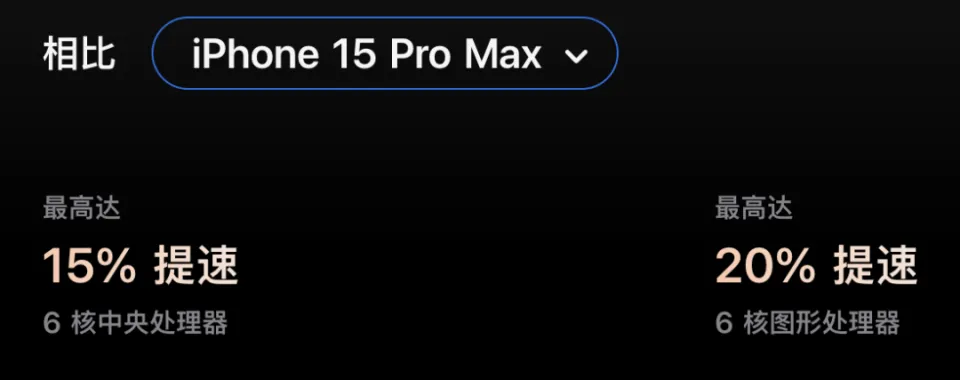The width and height of the screenshot is (960, 380).
Task: Expand the model comparison picker next to 相比
Action: 385,53
